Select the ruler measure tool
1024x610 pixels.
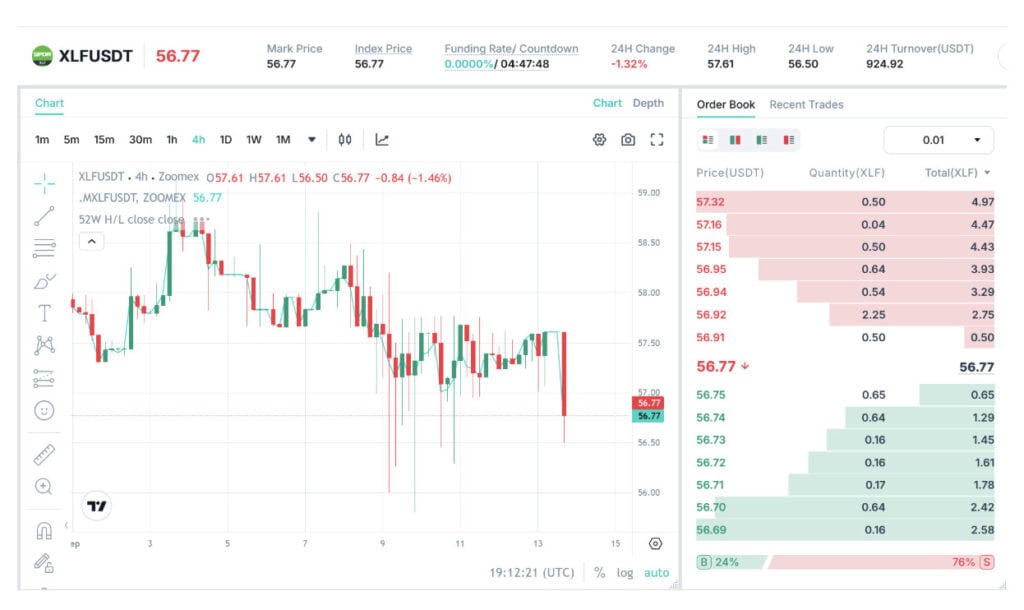tap(44, 455)
